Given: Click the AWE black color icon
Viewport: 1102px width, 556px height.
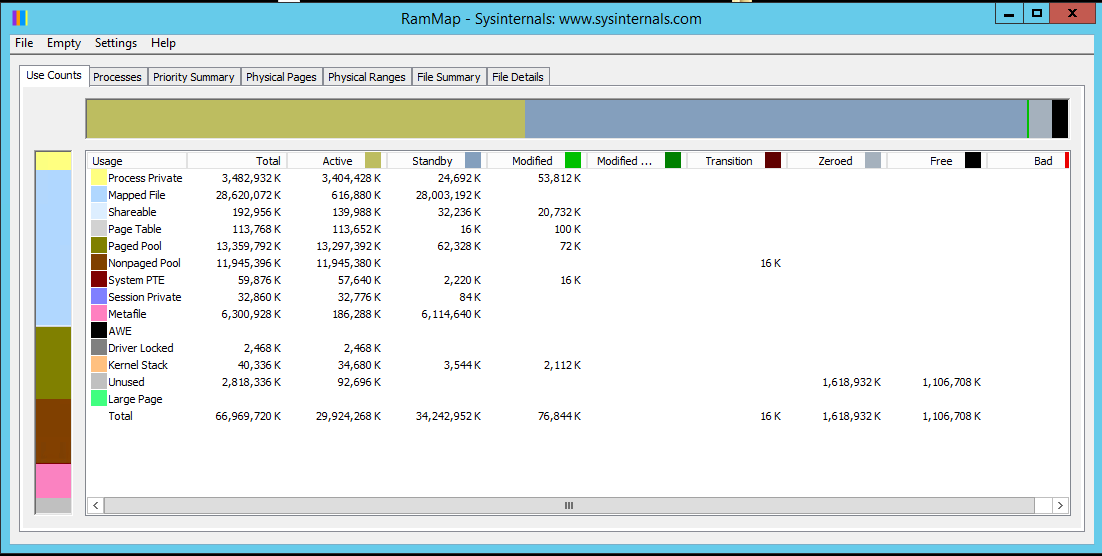Looking at the screenshot, I should click(x=98, y=330).
